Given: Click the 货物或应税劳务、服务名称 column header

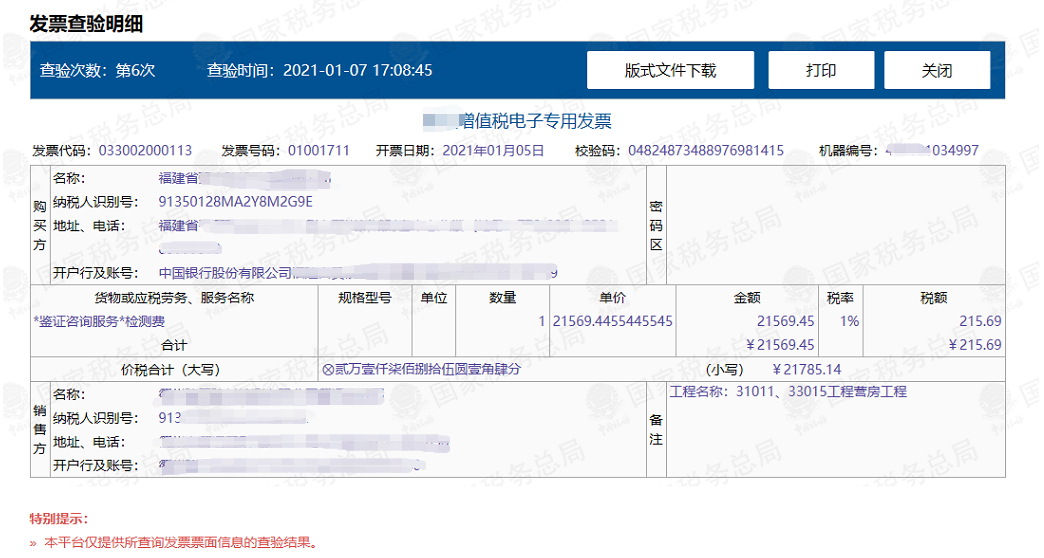Looking at the screenshot, I should point(174,298).
